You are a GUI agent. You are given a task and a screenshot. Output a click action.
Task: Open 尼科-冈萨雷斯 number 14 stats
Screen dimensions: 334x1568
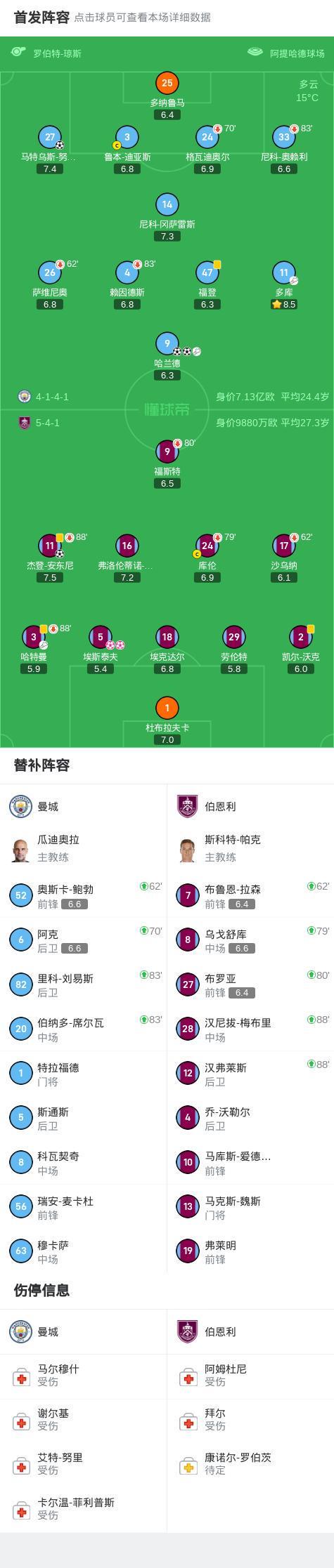coord(167,205)
